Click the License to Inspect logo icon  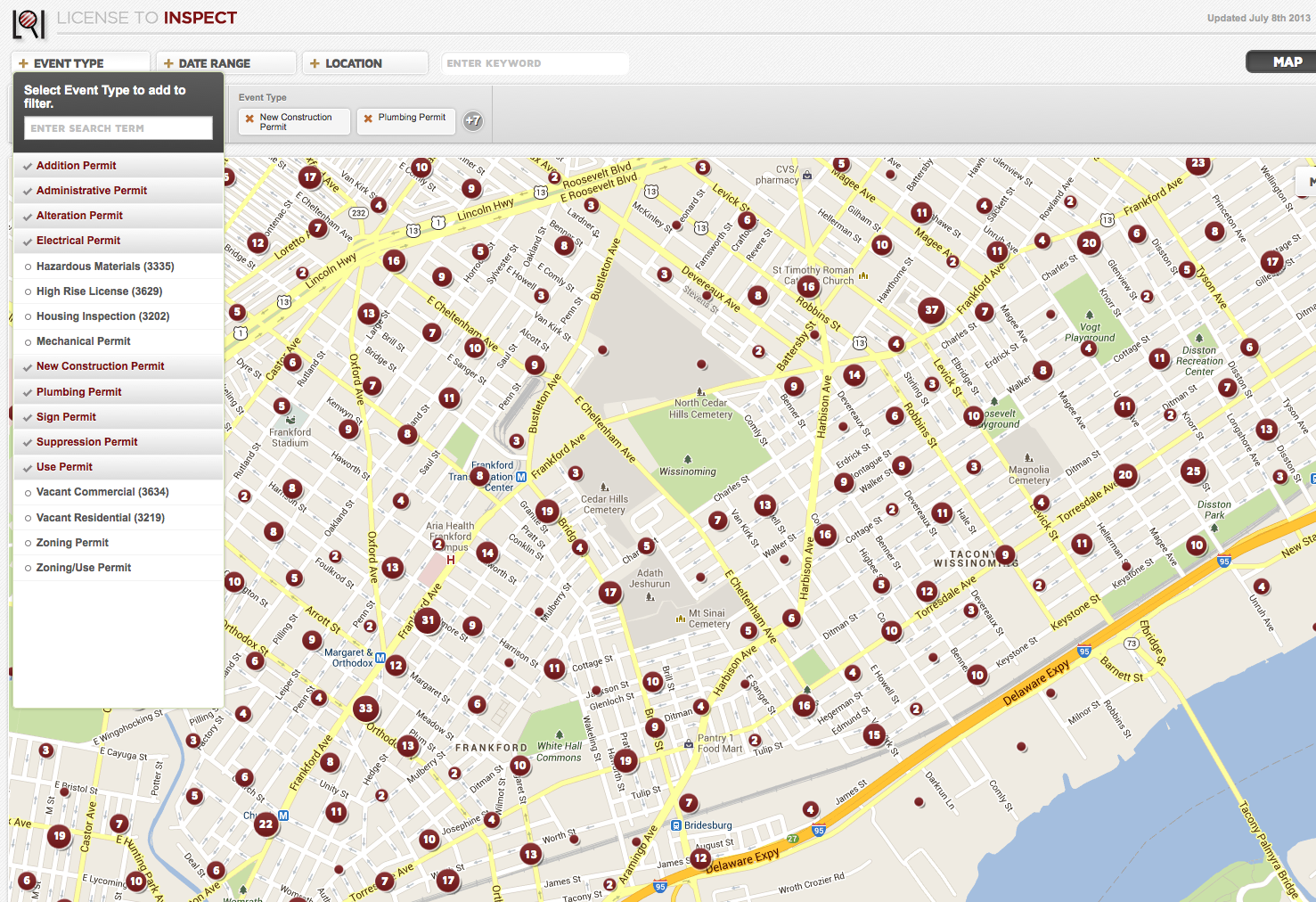coord(29,23)
